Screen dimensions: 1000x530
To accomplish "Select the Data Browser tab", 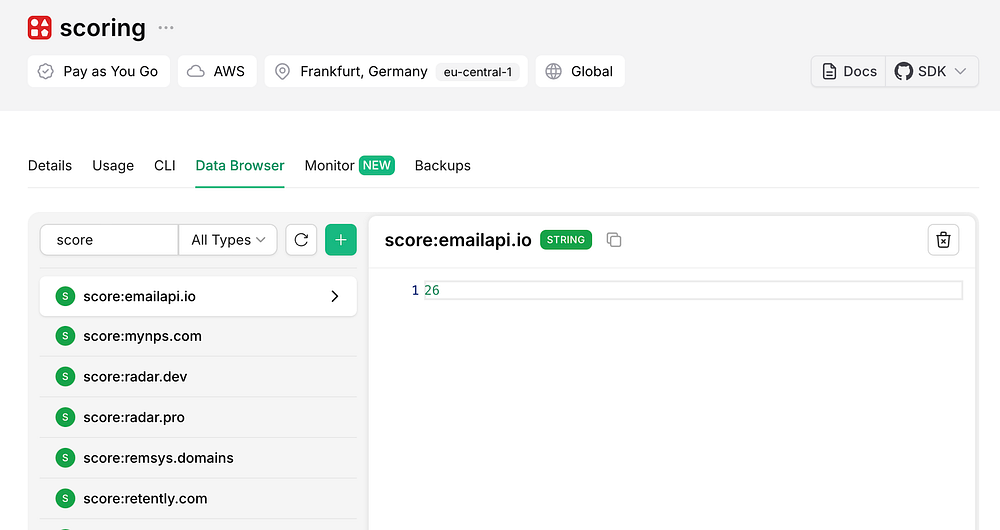I will 240,166.
